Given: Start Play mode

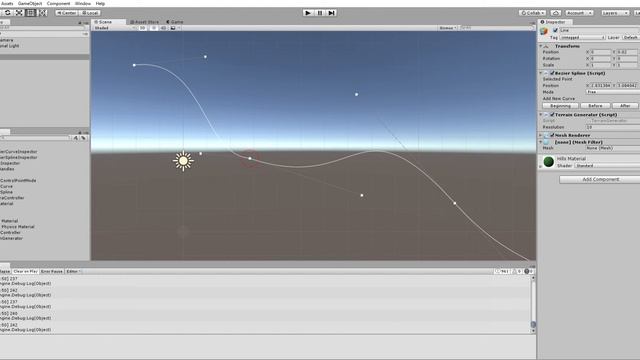Looking at the screenshot, I should pos(308,13).
